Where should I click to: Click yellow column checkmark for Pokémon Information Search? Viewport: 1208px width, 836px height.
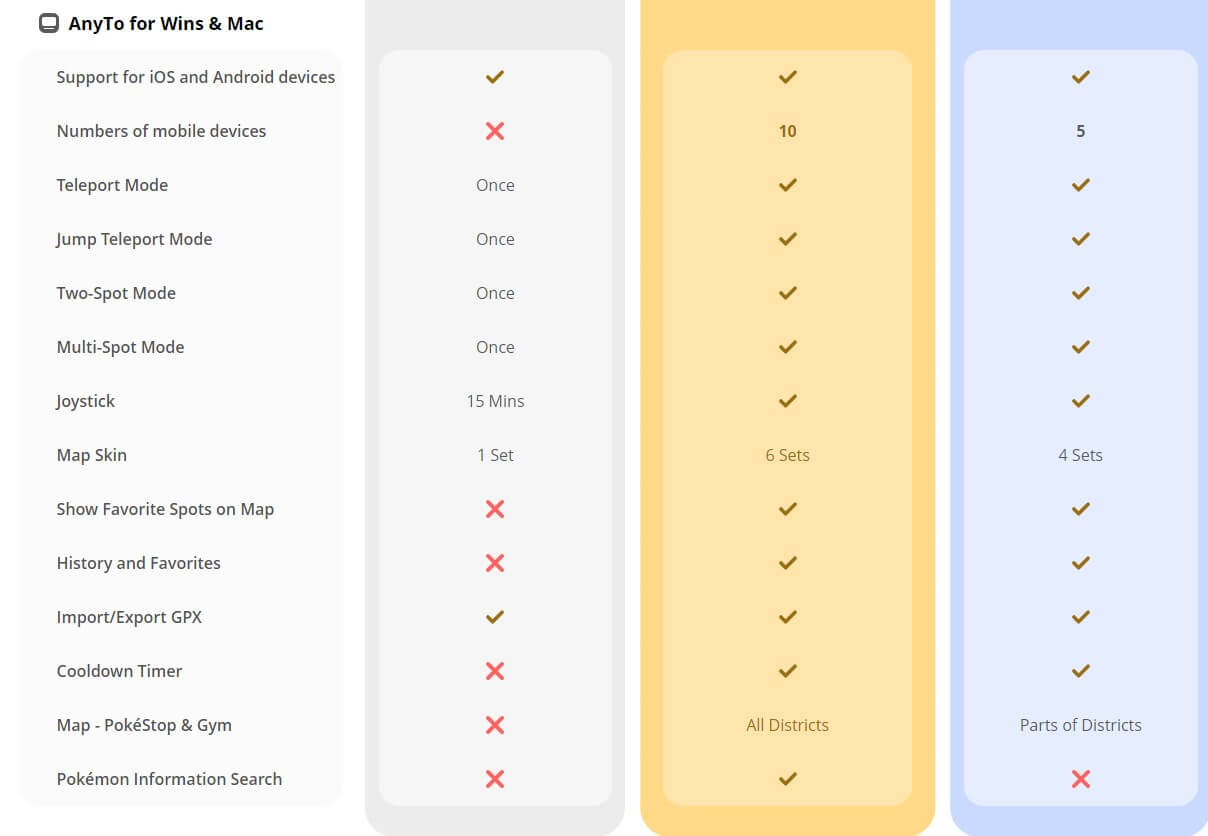pos(787,779)
